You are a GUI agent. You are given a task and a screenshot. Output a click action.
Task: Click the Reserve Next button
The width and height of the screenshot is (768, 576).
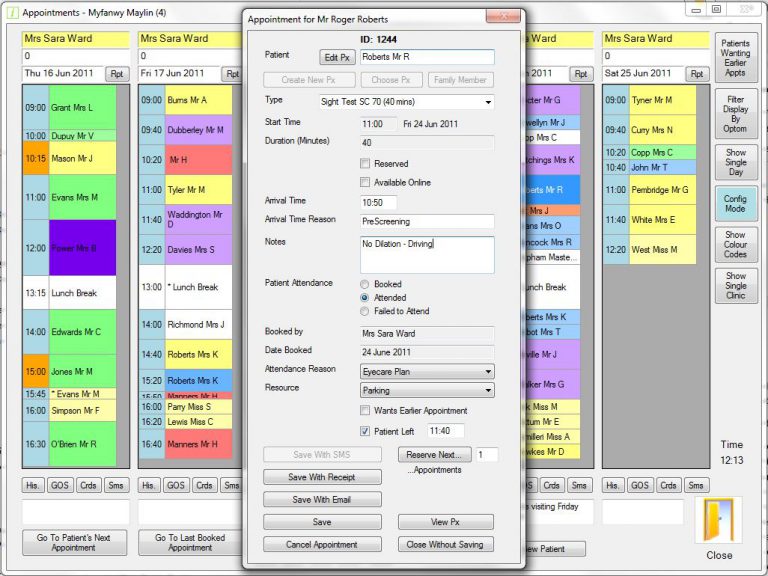coord(433,455)
